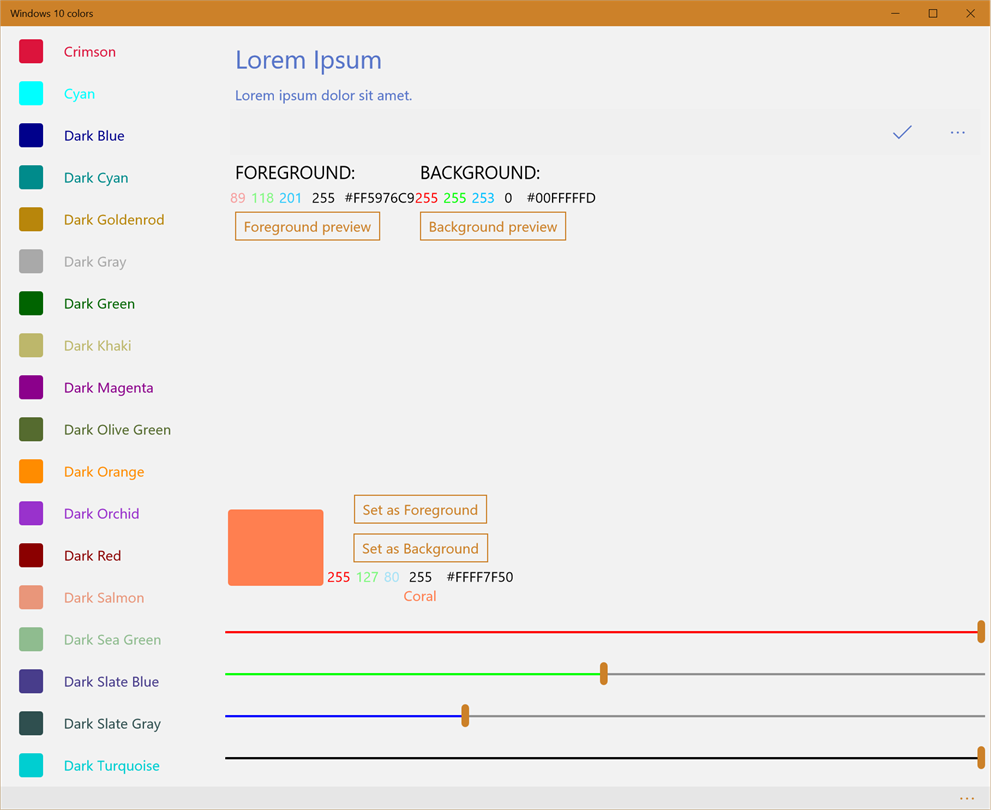
Task: Choose the Dark Orange color square
Action: click(31, 471)
